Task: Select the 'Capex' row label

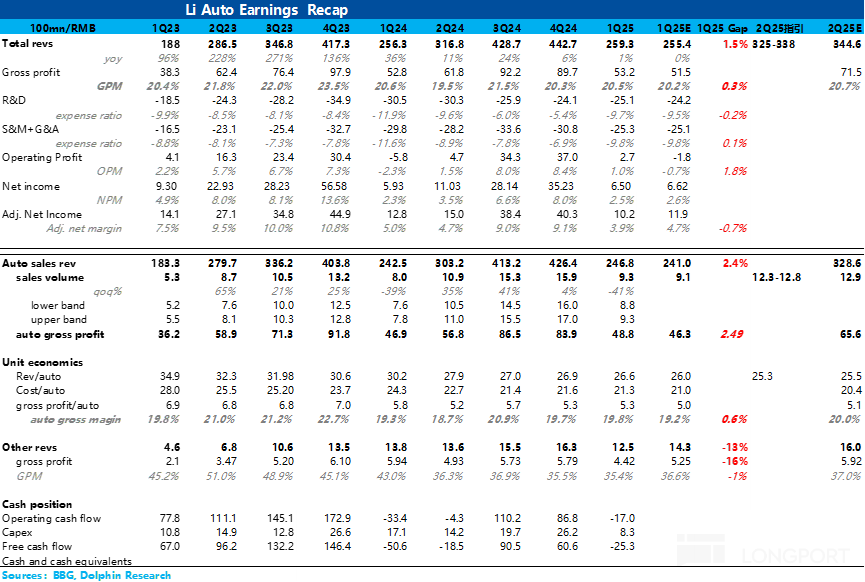Action: coord(17,533)
